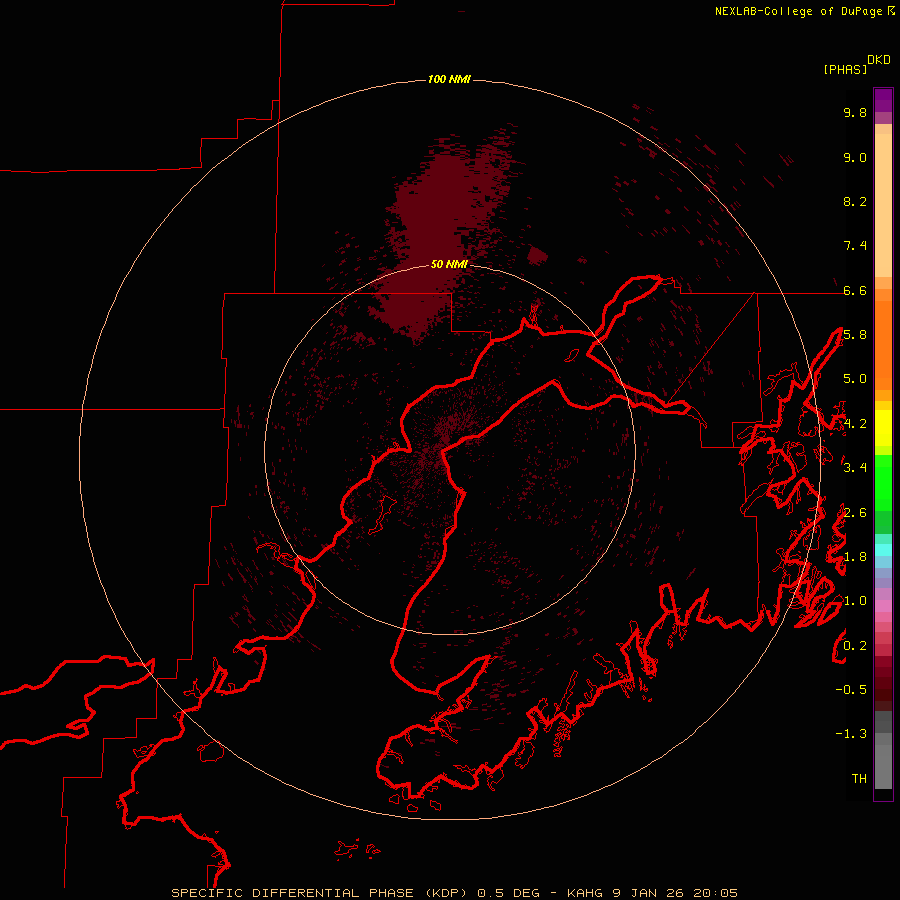Click the -1.3 legend value
Screen dimensions: 900x900
coord(851,734)
